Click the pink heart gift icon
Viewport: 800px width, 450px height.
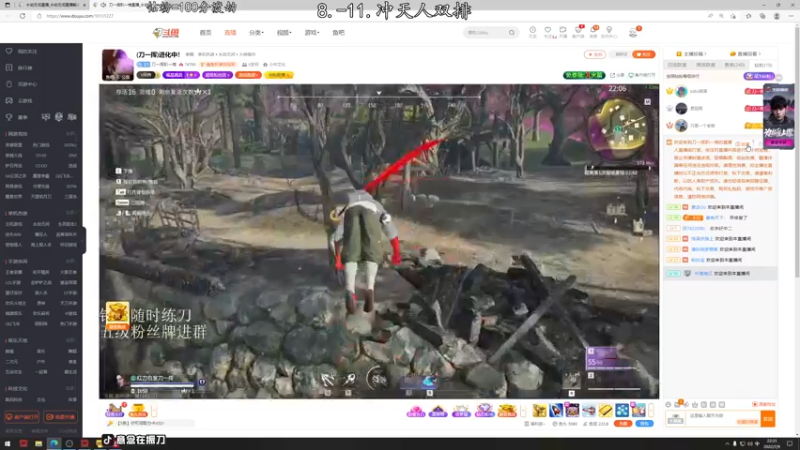tap(416, 410)
